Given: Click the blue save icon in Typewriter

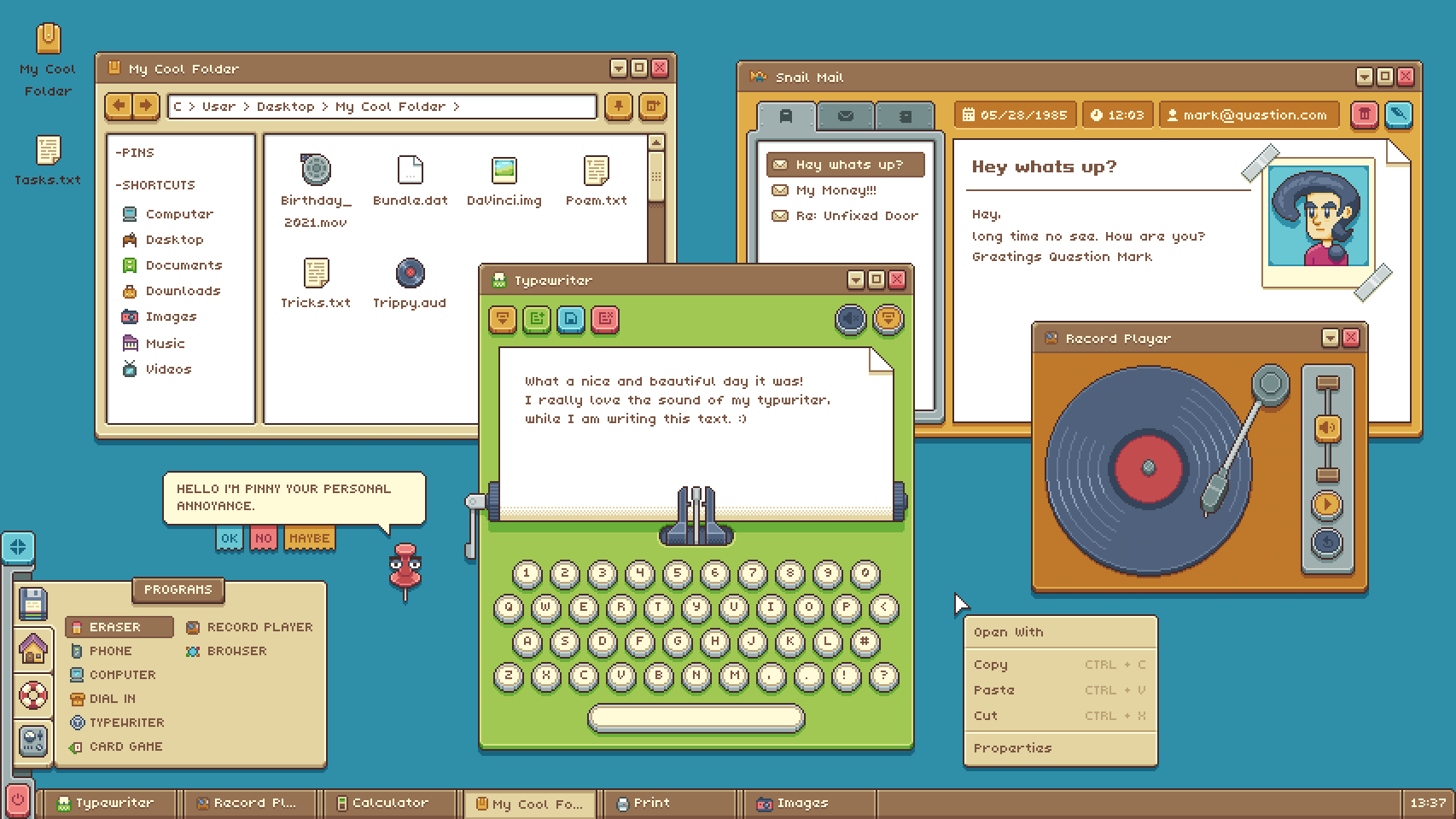Looking at the screenshot, I should [571, 319].
